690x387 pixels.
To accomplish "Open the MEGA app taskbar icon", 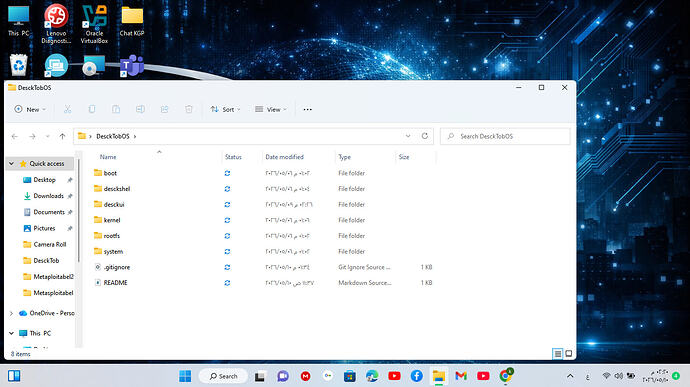I will point(305,376).
